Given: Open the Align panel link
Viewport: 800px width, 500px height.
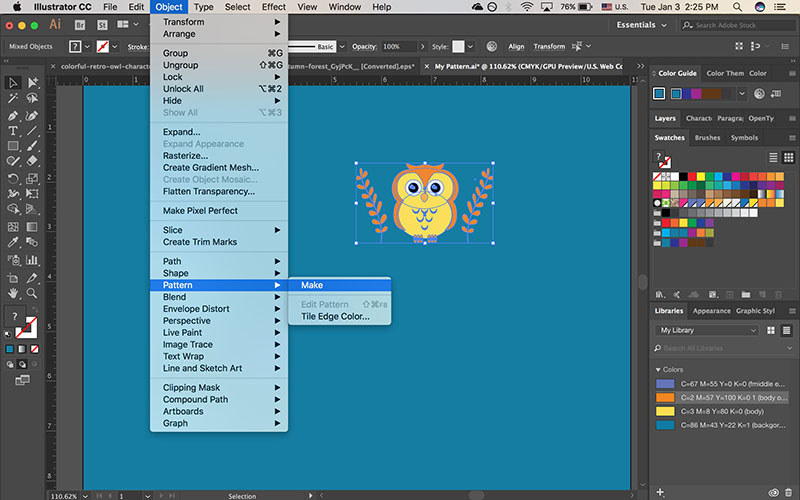Looking at the screenshot, I should (516, 46).
